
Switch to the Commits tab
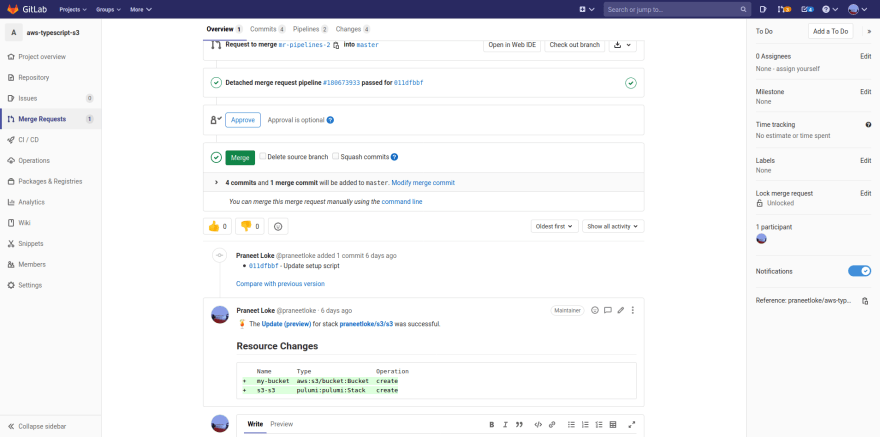click(268, 29)
